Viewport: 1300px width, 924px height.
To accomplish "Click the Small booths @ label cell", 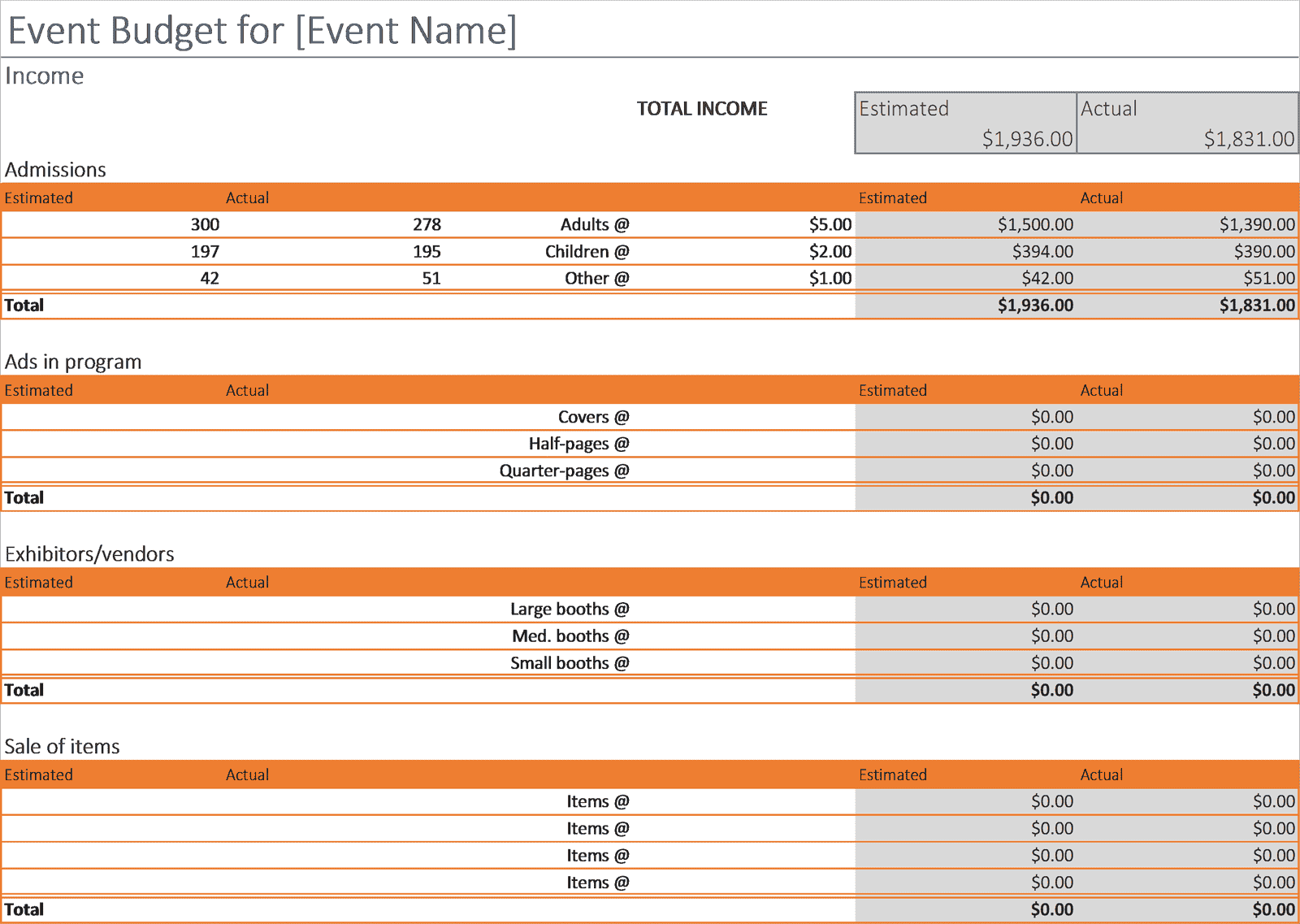I will pos(570,663).
